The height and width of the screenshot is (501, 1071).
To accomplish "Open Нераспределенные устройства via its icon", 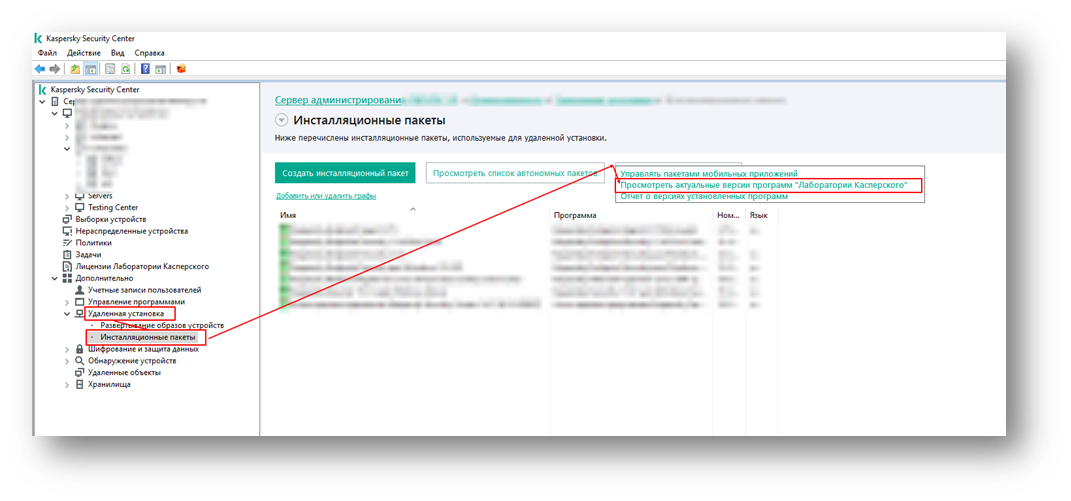I will click(x=67, y=231).
